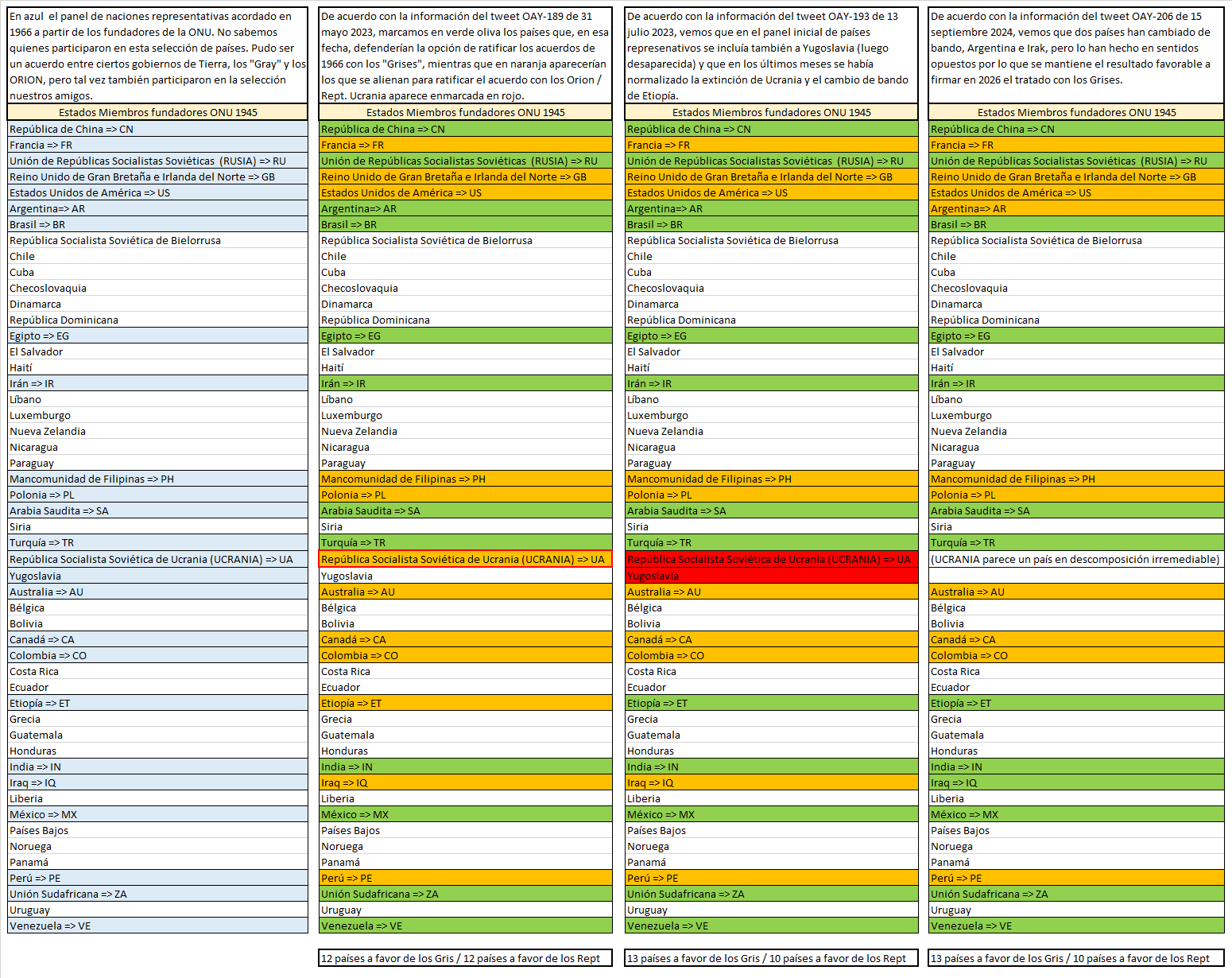This screenshot has width=1232, height=978.
Task: Click the red-bordered orange Ucrania cell
Action: tap(465, 559)
